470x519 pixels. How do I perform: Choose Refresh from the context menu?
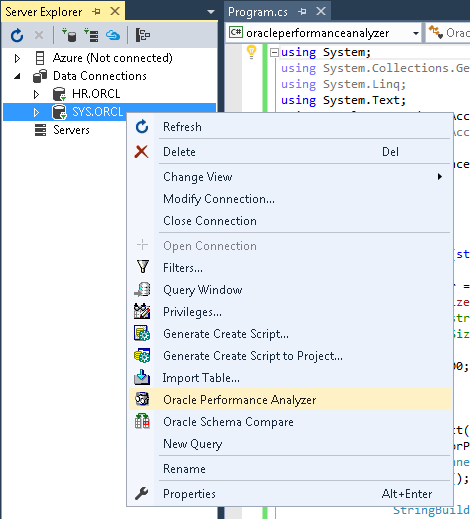(290, 127)
